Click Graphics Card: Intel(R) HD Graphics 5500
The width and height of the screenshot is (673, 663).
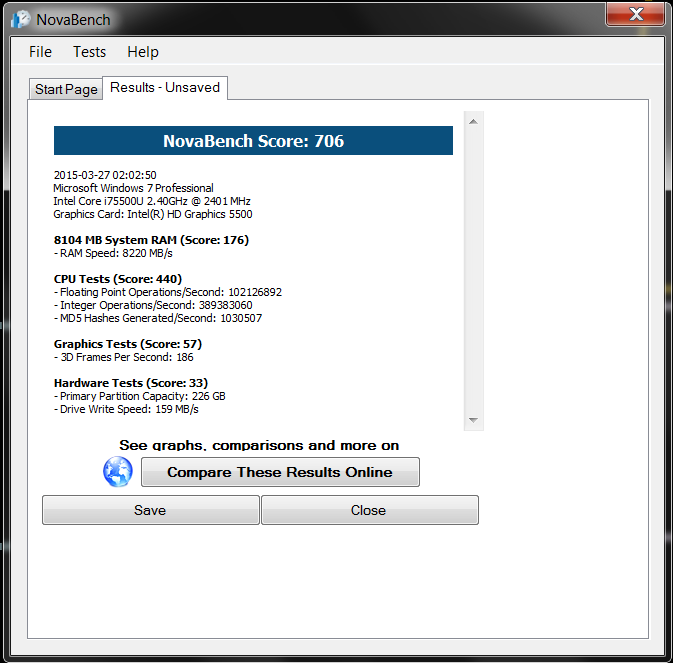(153, 214)
